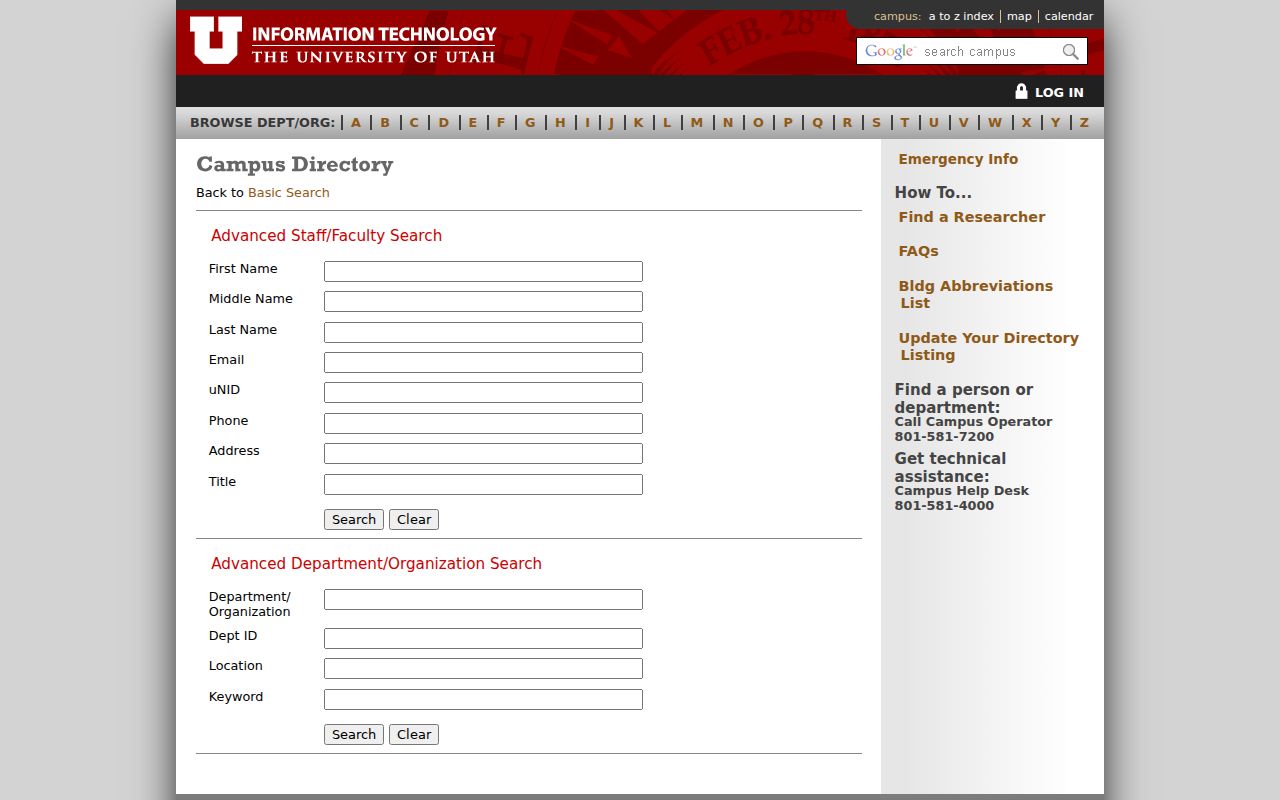Open the FAQs link
This screenshot has width=1280, height=800.
(918, 251)
